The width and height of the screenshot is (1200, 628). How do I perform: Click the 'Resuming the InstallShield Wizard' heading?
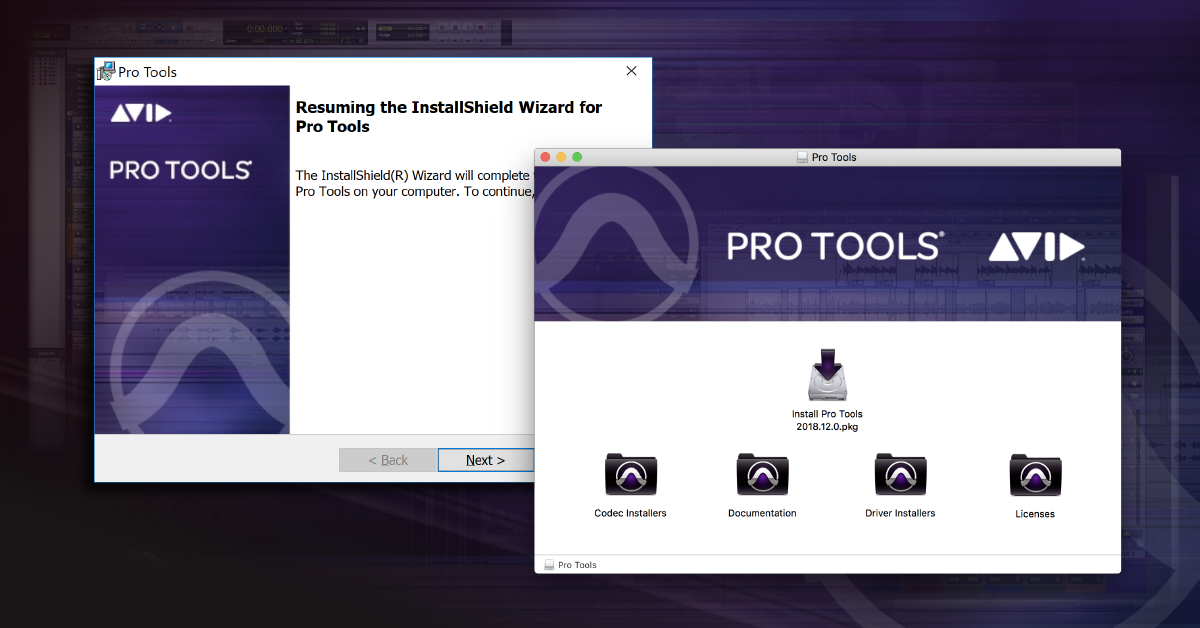tap(449, 117)
